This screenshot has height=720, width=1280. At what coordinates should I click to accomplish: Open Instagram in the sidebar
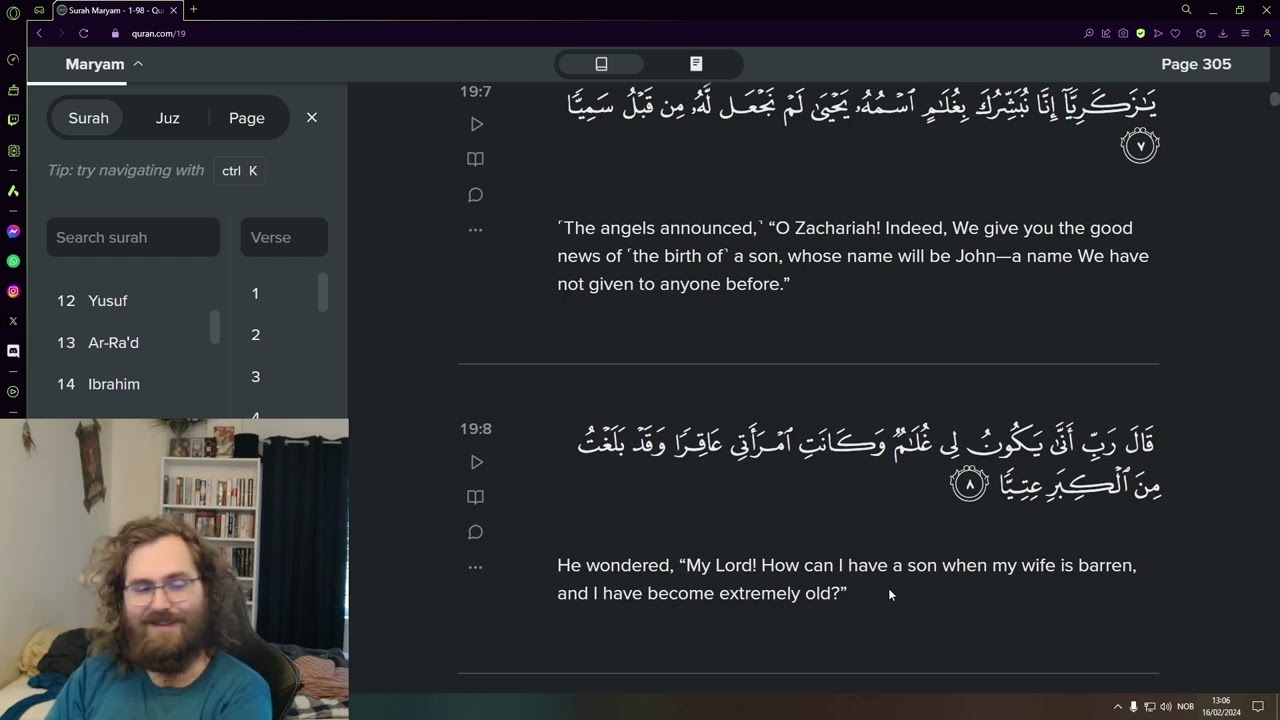click(13, 291)
